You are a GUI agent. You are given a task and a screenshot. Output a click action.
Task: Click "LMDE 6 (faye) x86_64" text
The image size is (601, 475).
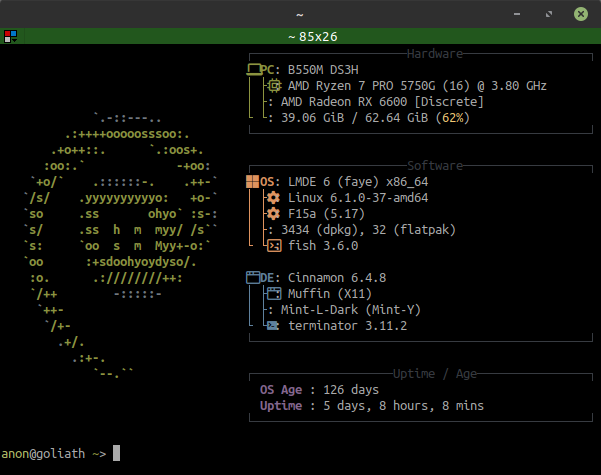358,182
